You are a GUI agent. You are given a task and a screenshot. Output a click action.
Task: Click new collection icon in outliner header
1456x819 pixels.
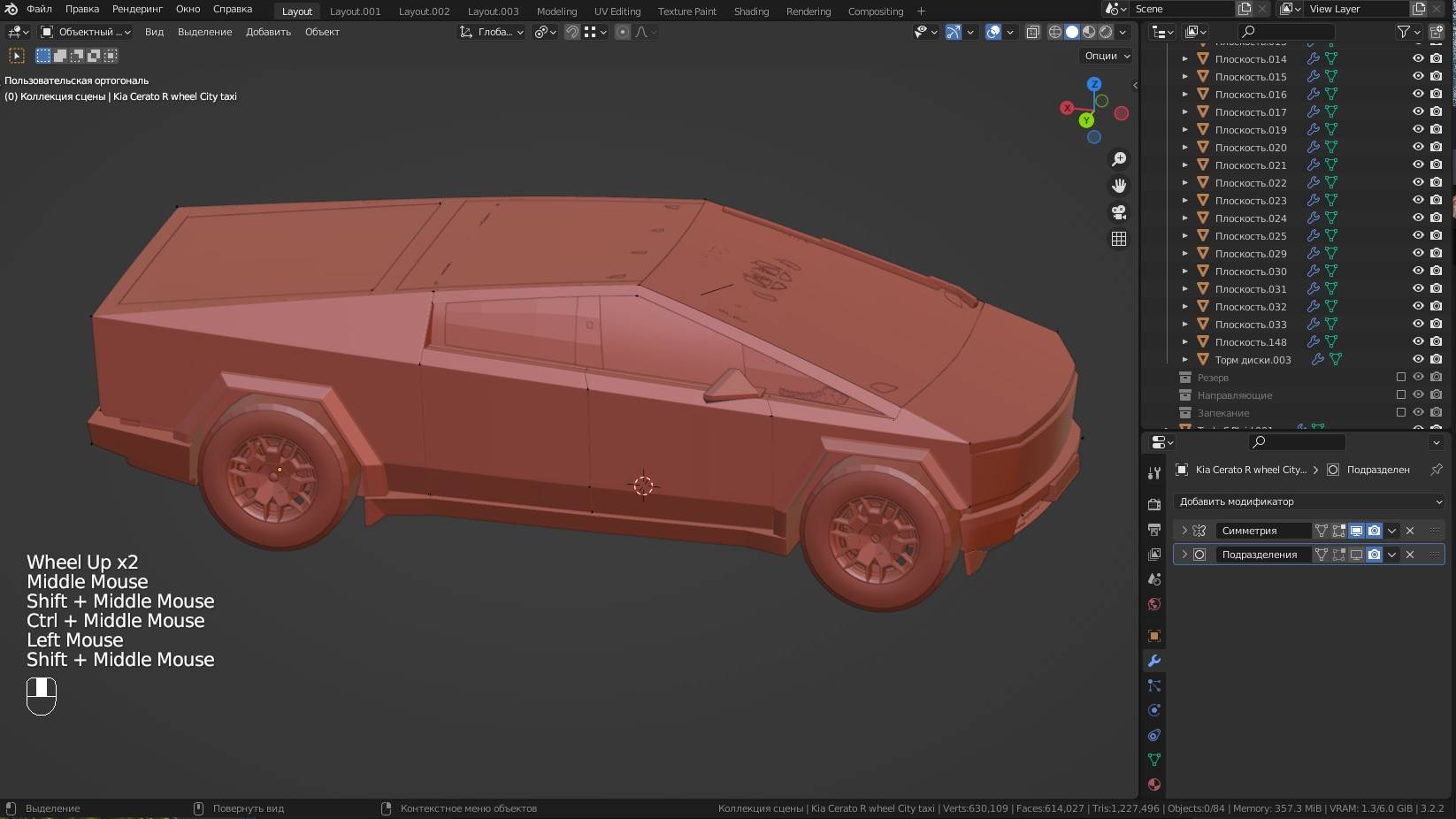tap(1437, 32)
